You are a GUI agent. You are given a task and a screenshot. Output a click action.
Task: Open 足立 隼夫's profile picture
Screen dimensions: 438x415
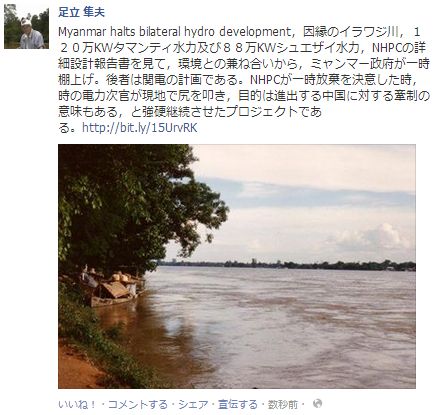pos(27,27)
